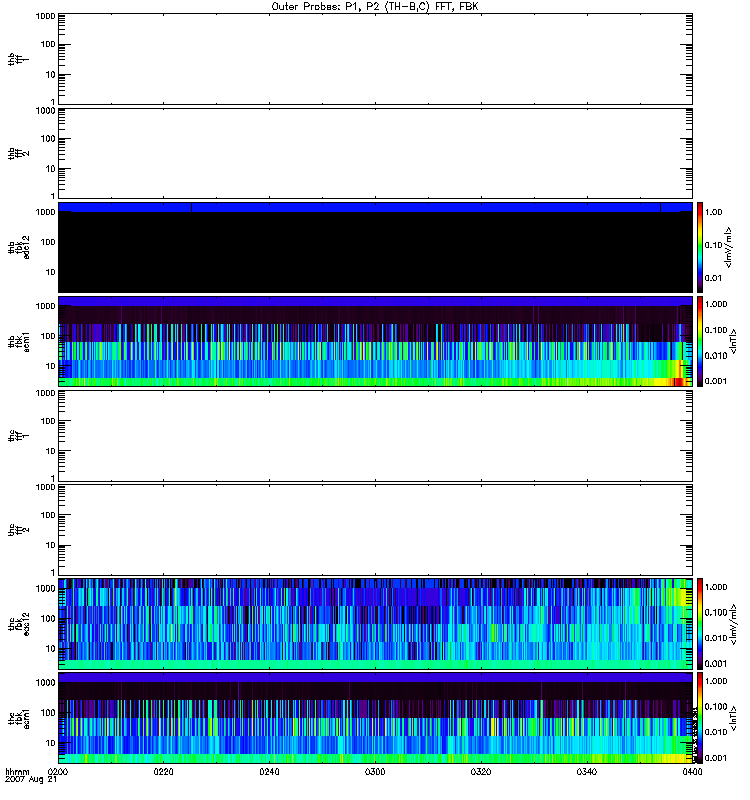Click inside the topmost empty thb FFT panel
Screen dimensions: 750x800
click(x=375, y=58)
